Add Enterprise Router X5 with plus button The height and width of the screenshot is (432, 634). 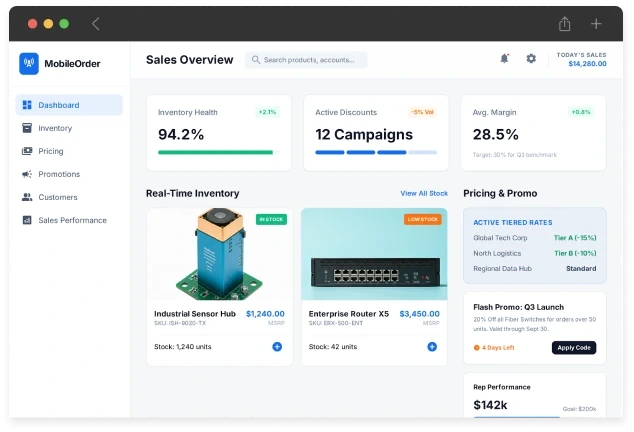pos(432,347)
